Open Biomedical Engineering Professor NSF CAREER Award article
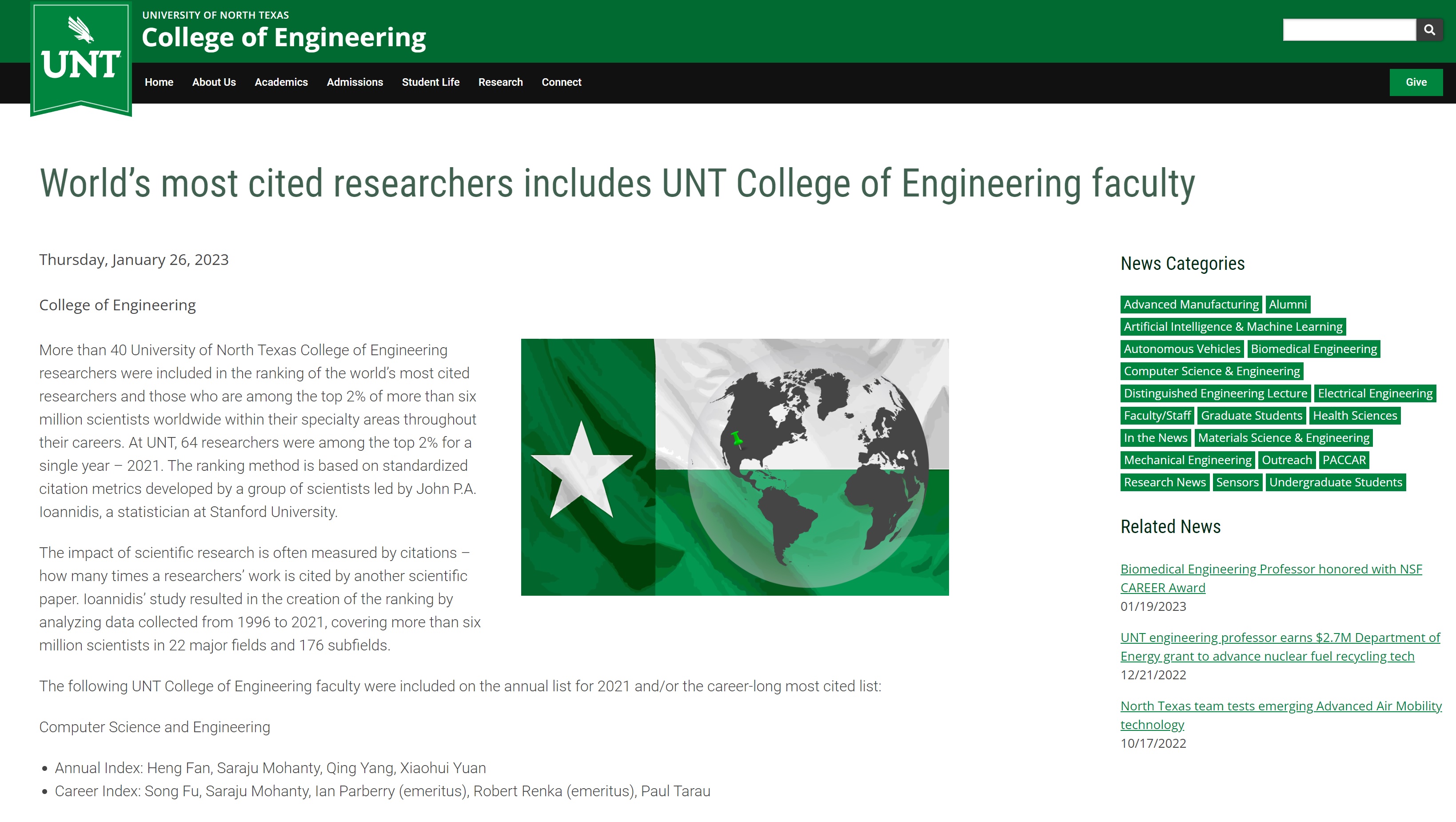This screenshot has width=1456, height=822. [1271, 578]
